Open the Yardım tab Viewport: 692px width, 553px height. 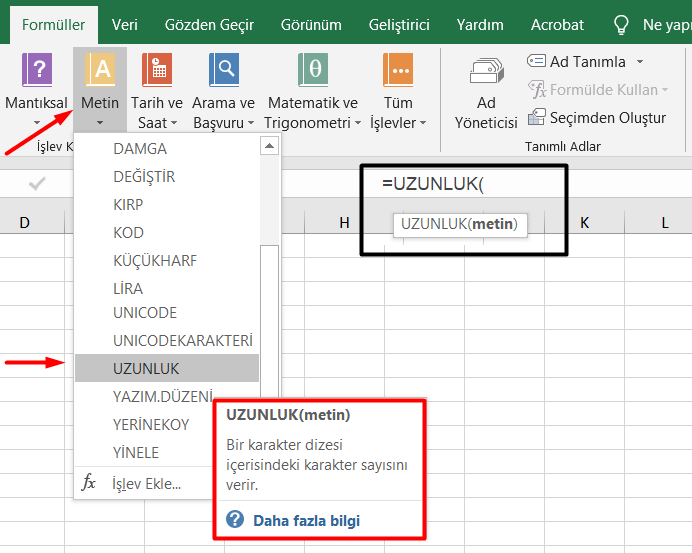[x=480, y=25]
